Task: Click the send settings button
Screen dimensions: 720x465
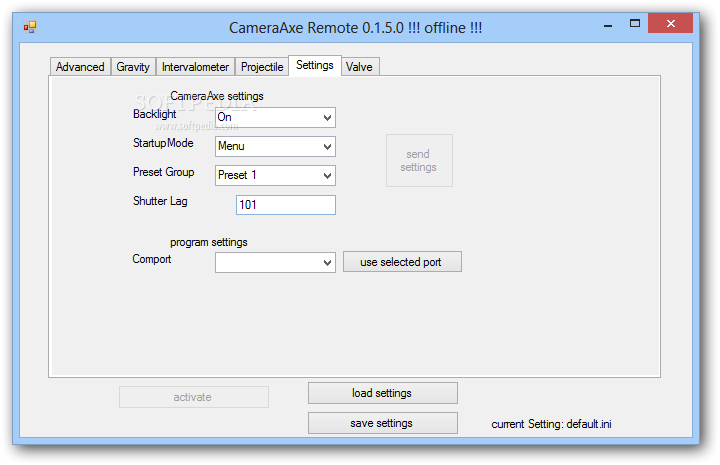Action: (x=419, y=161)
